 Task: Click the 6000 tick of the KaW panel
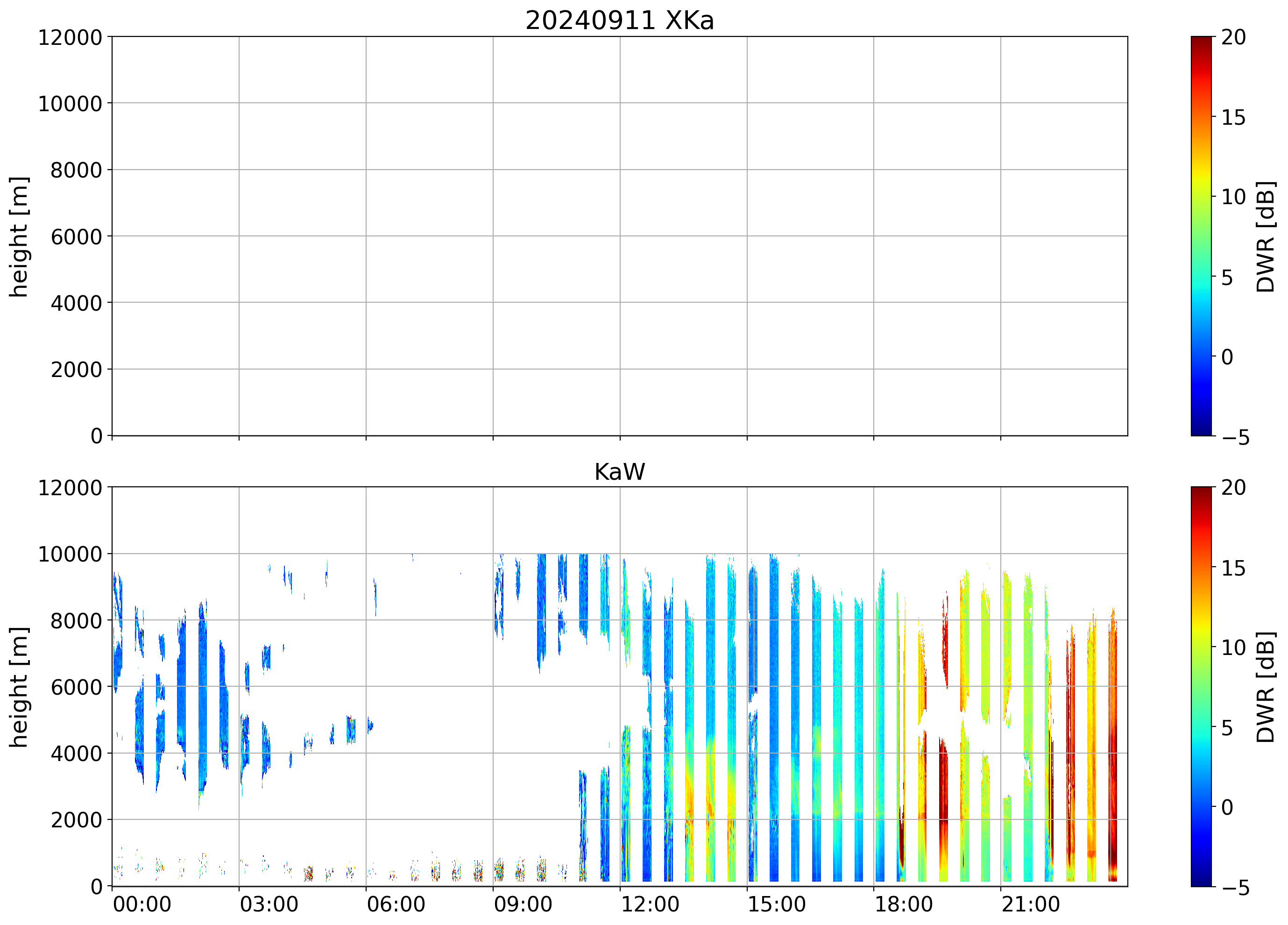(76, 688)
